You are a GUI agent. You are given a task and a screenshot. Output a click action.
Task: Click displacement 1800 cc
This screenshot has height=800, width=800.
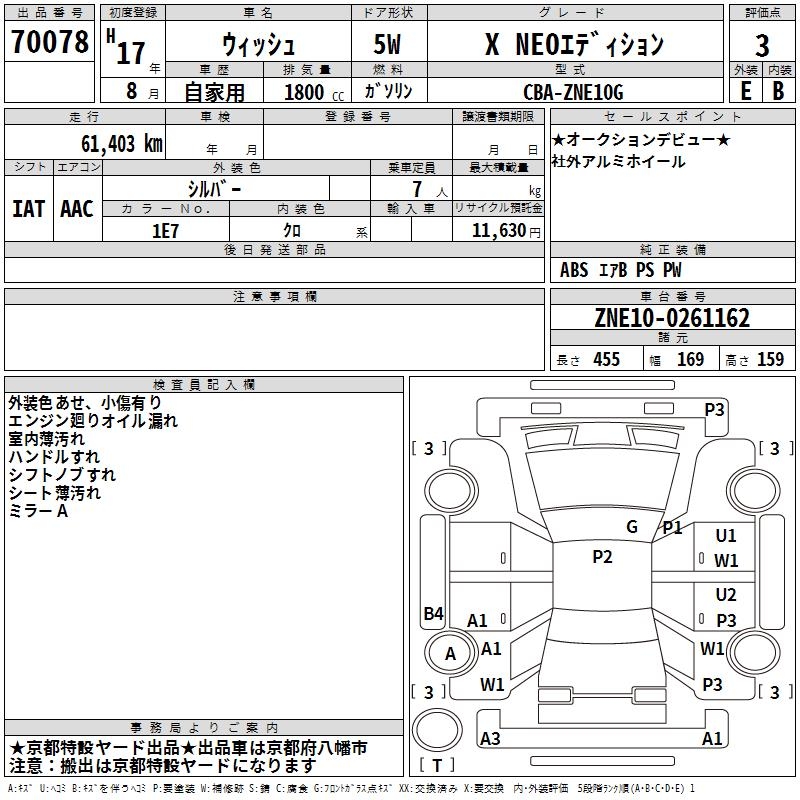tap(314, 92)
